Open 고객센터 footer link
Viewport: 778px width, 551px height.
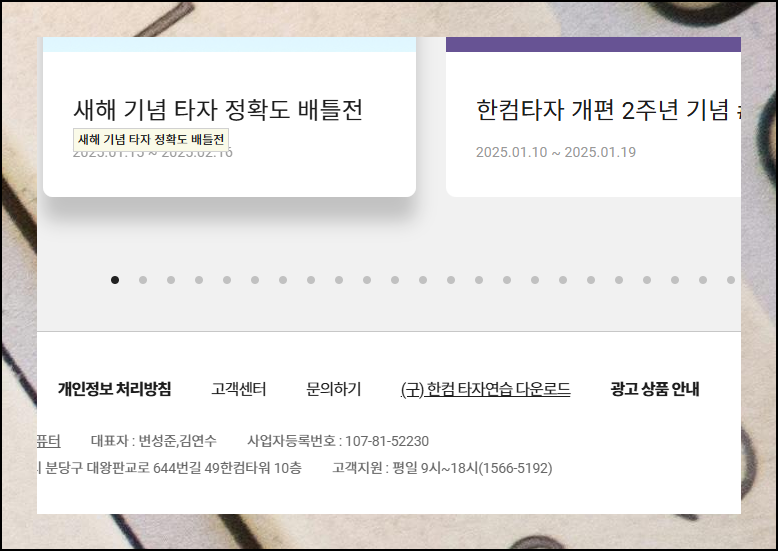click(239, 389)
